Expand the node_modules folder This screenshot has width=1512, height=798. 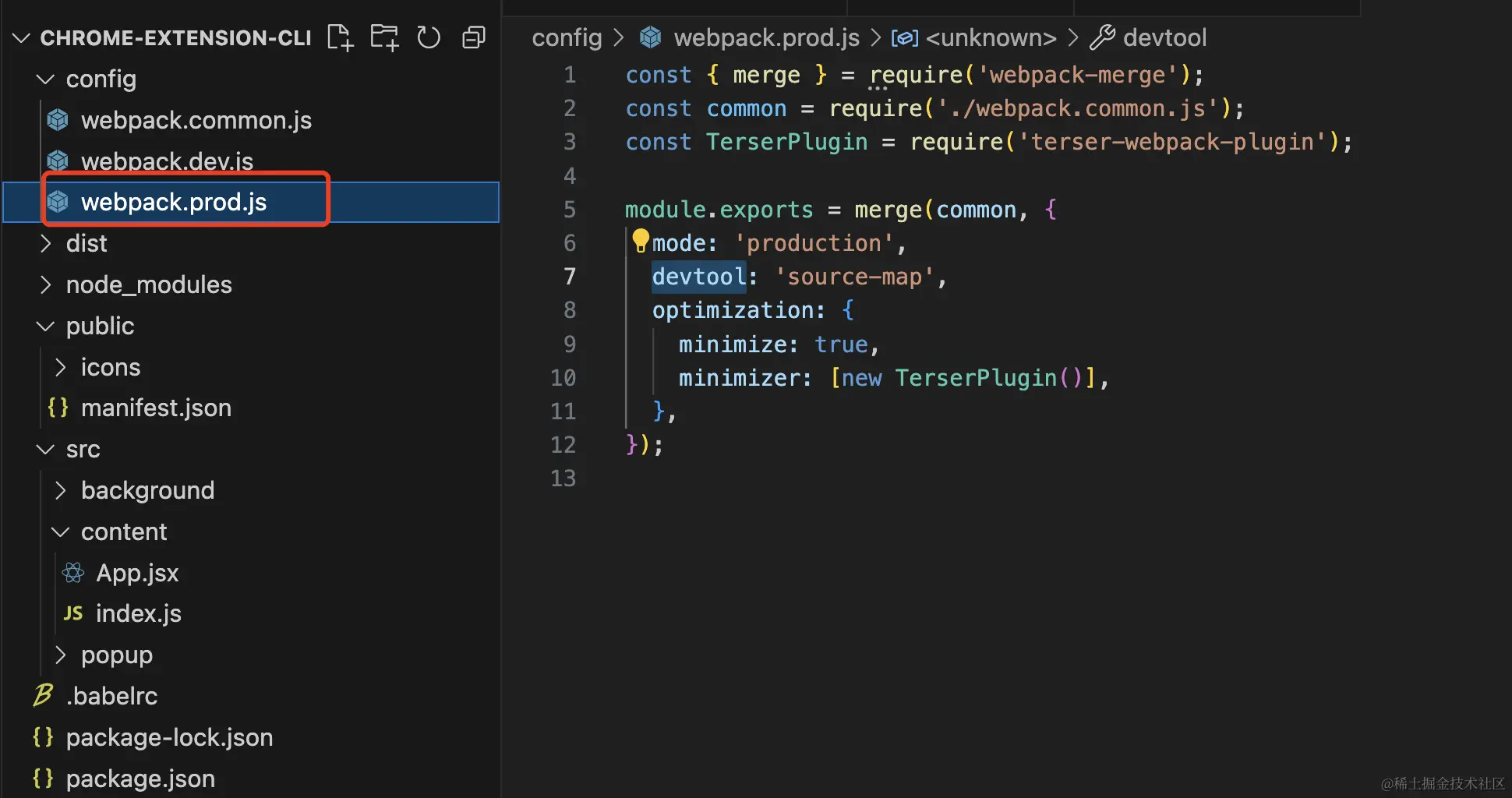[x=45, y=284]
